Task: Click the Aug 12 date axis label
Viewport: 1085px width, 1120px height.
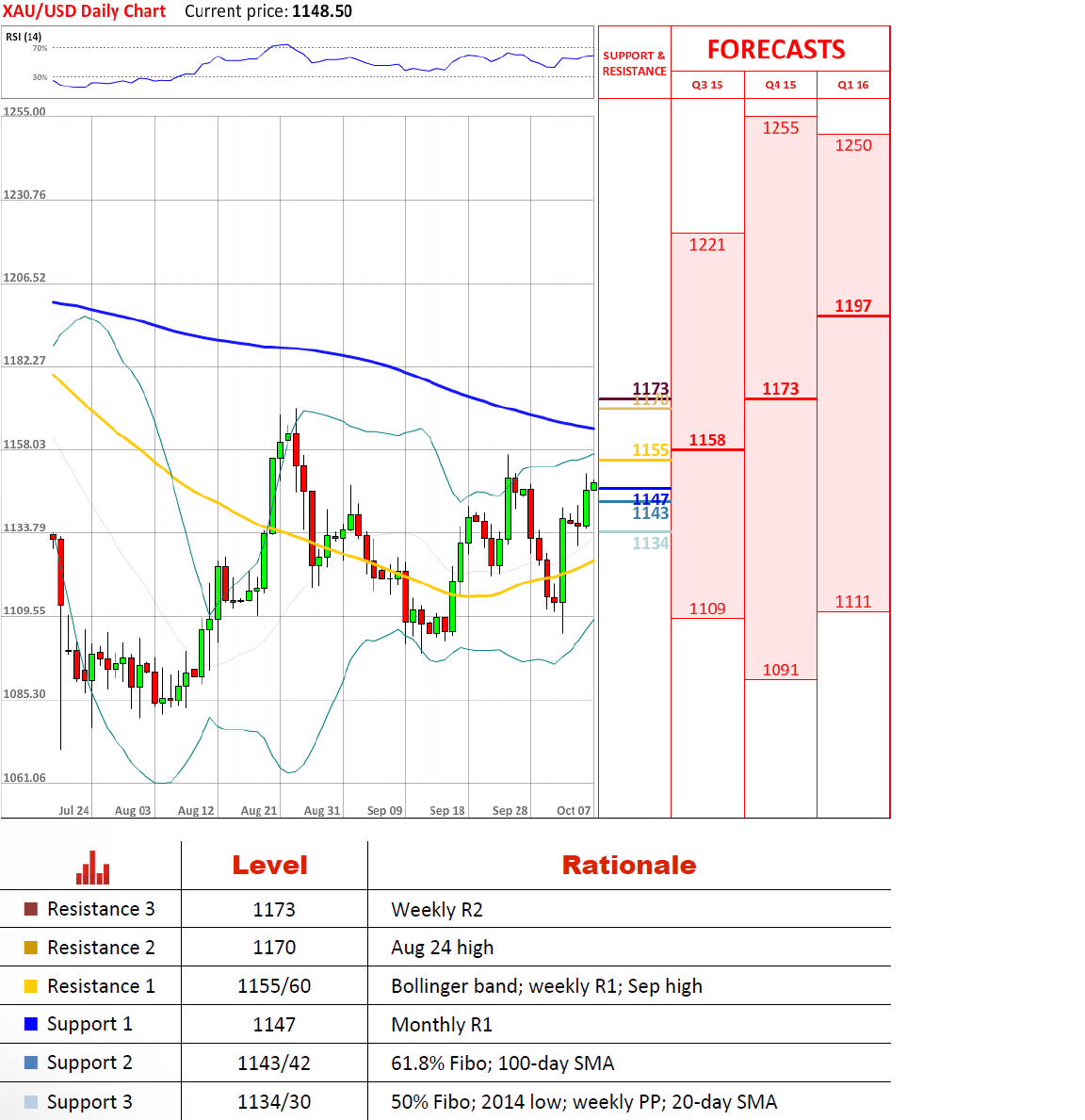Action: point(196,811)
